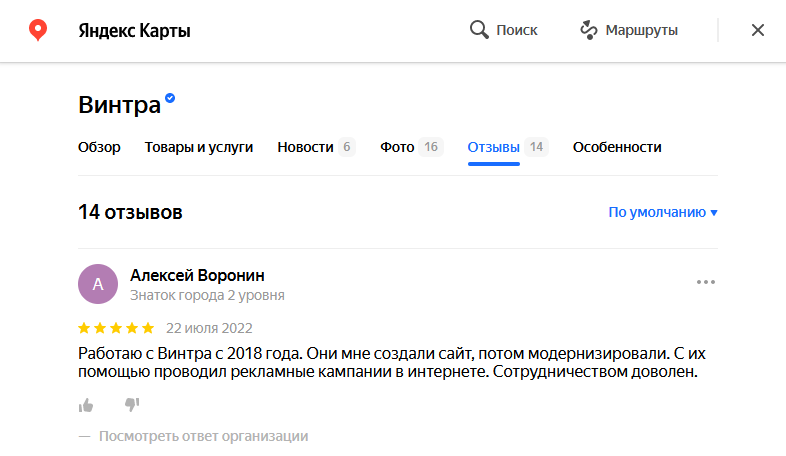Select the Отзывы tab
This screenshot has height=456, width=786.
tap(493, 147)
